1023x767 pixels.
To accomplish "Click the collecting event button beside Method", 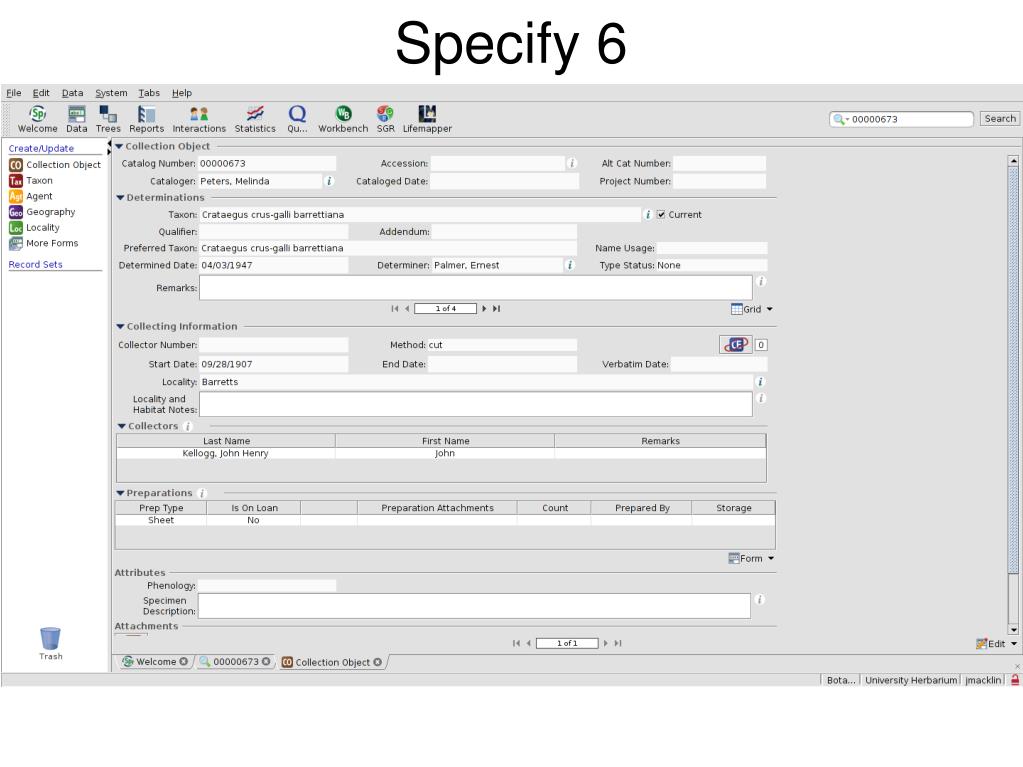I will pyautogui.click(x=735, y=344).
